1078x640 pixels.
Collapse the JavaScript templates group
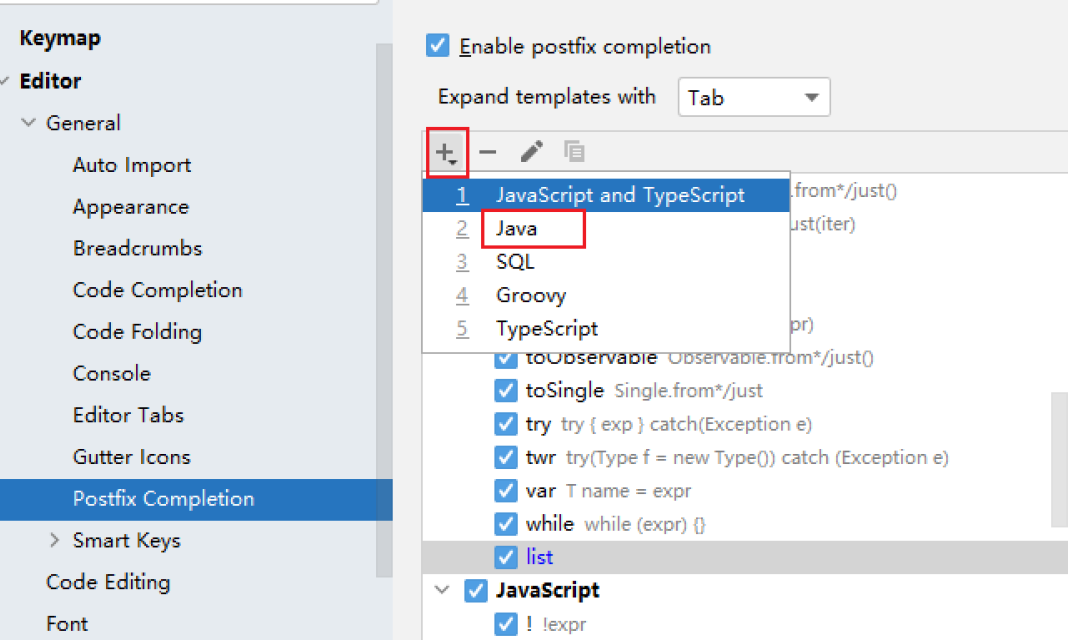tap(442, 590)
